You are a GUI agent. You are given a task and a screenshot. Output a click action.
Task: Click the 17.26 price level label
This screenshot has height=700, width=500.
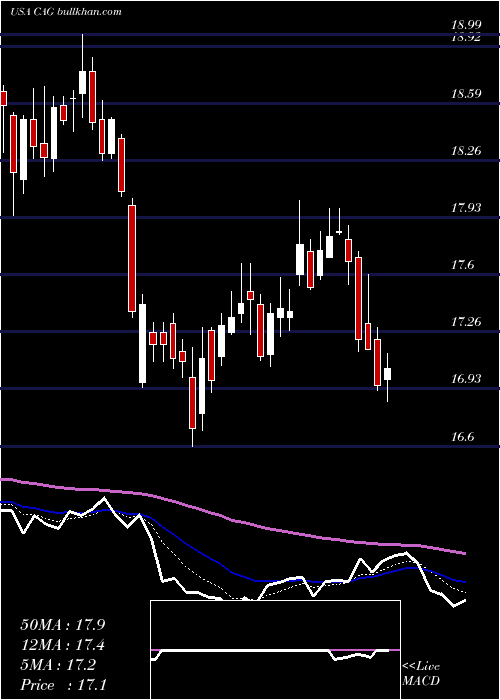(465, 321)
